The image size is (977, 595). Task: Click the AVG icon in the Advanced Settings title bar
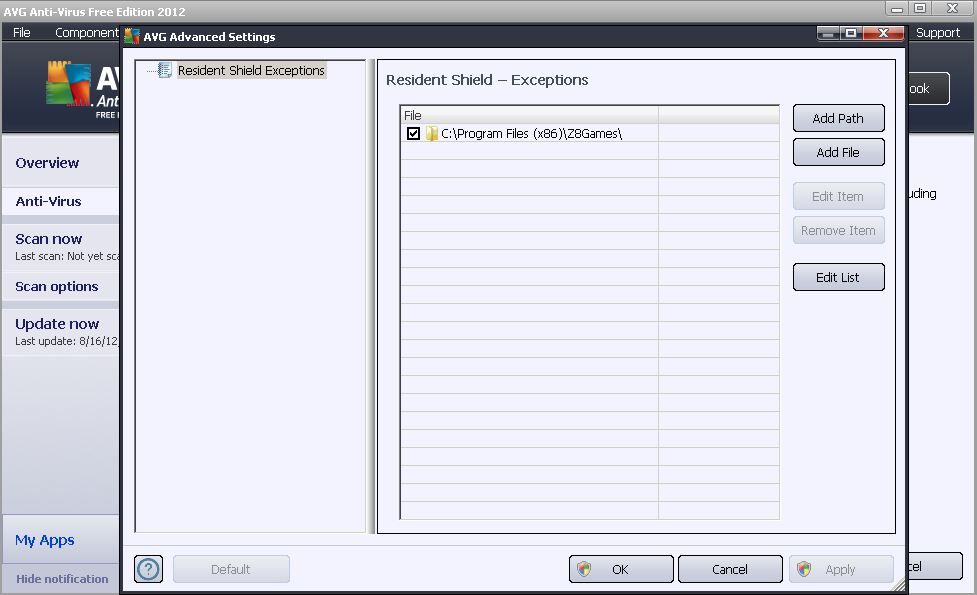pyautogui.click(x=131, y=36)
